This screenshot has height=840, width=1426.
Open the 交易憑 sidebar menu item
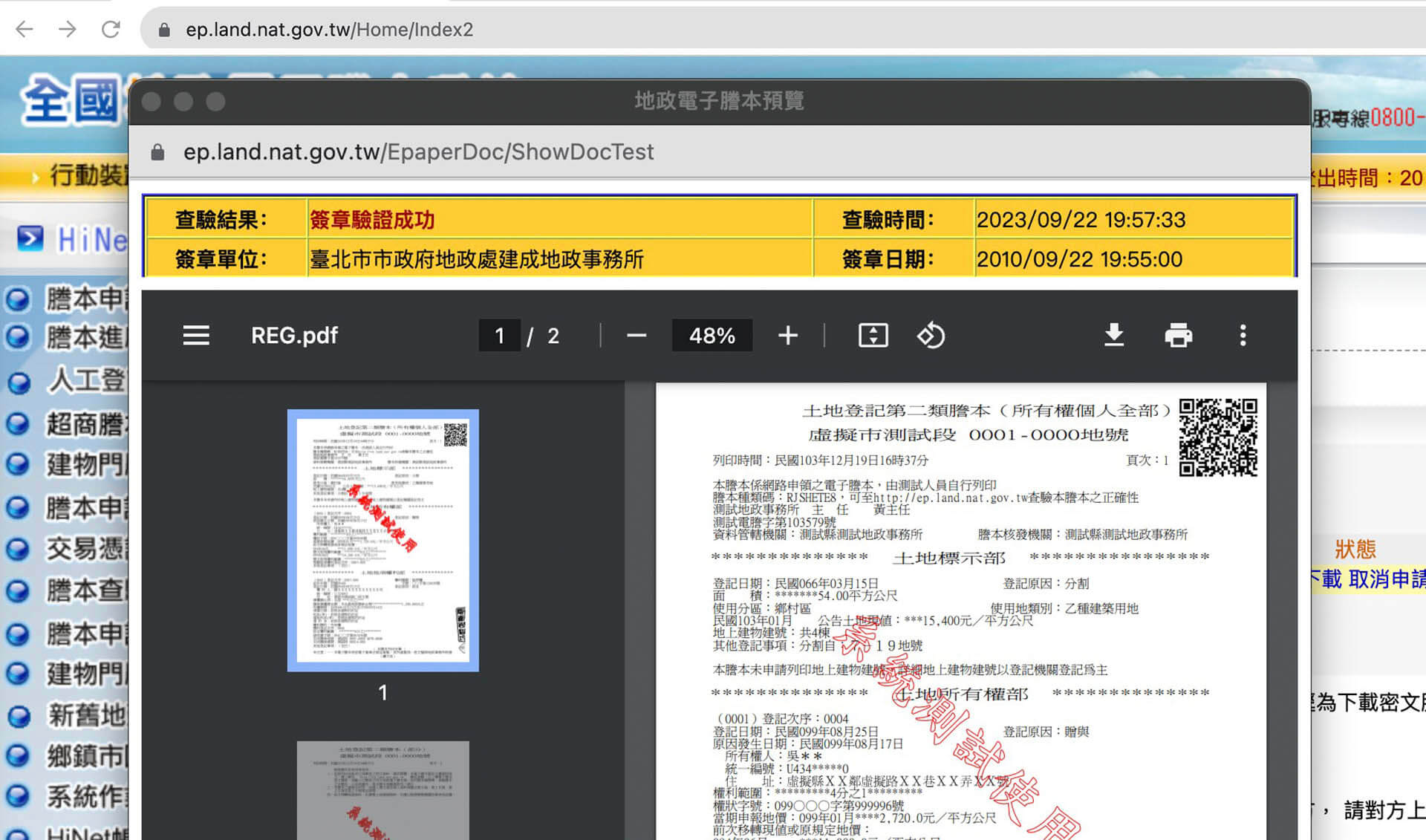click(x=86, y=548)
